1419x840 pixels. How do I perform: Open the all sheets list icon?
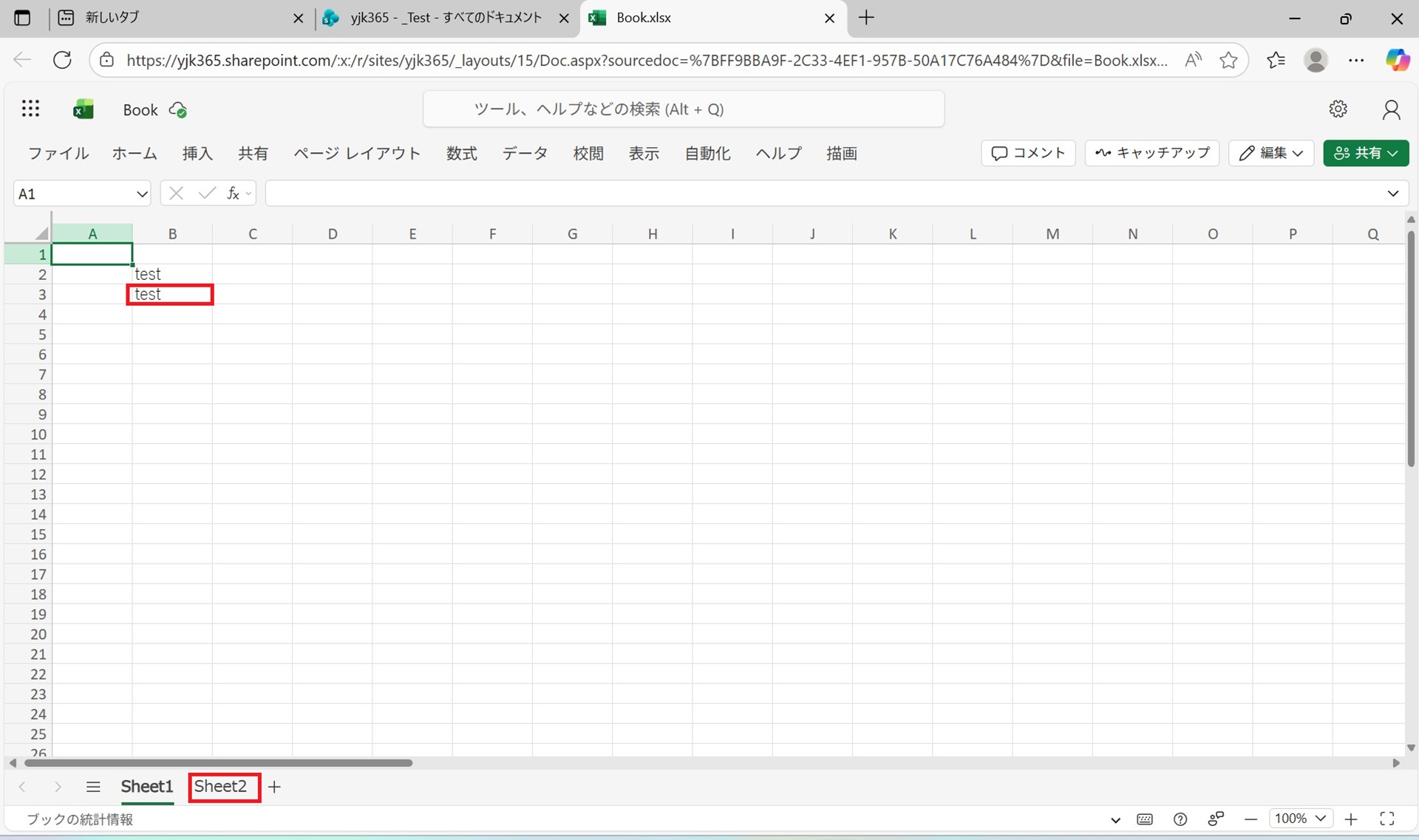[93, 787]
